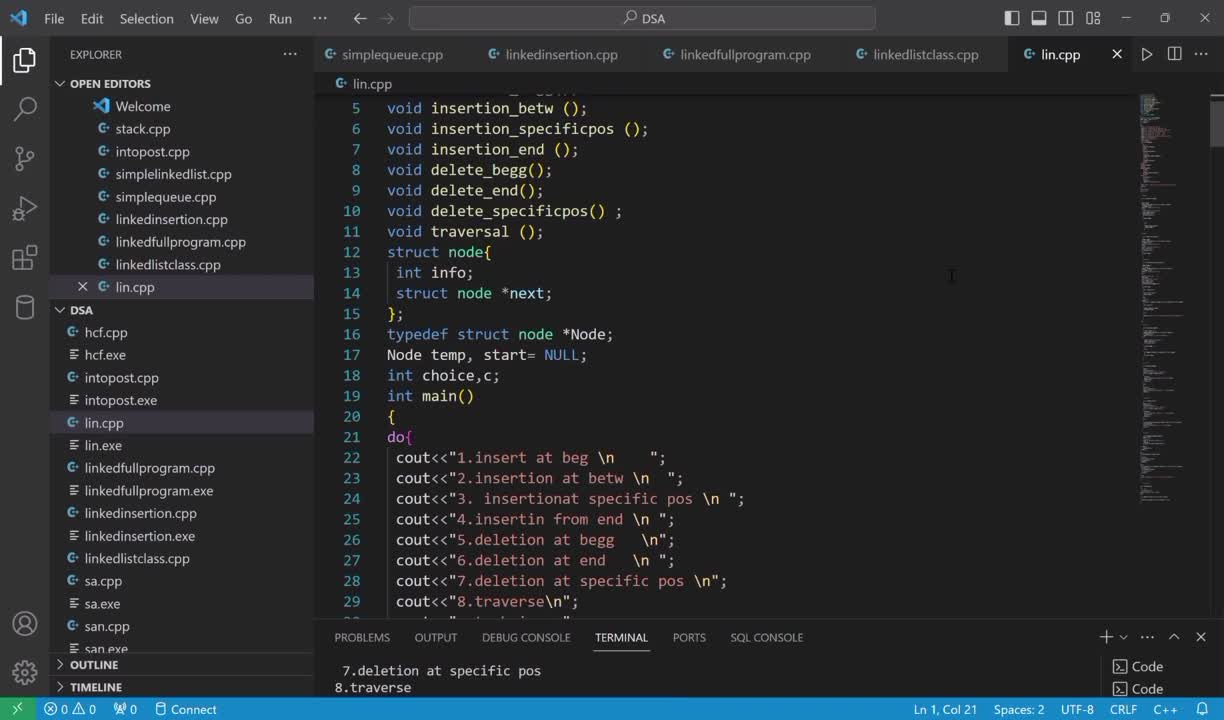Split the editor to the right
This screenshot has width=1224, height=720.
(1175, 54)
